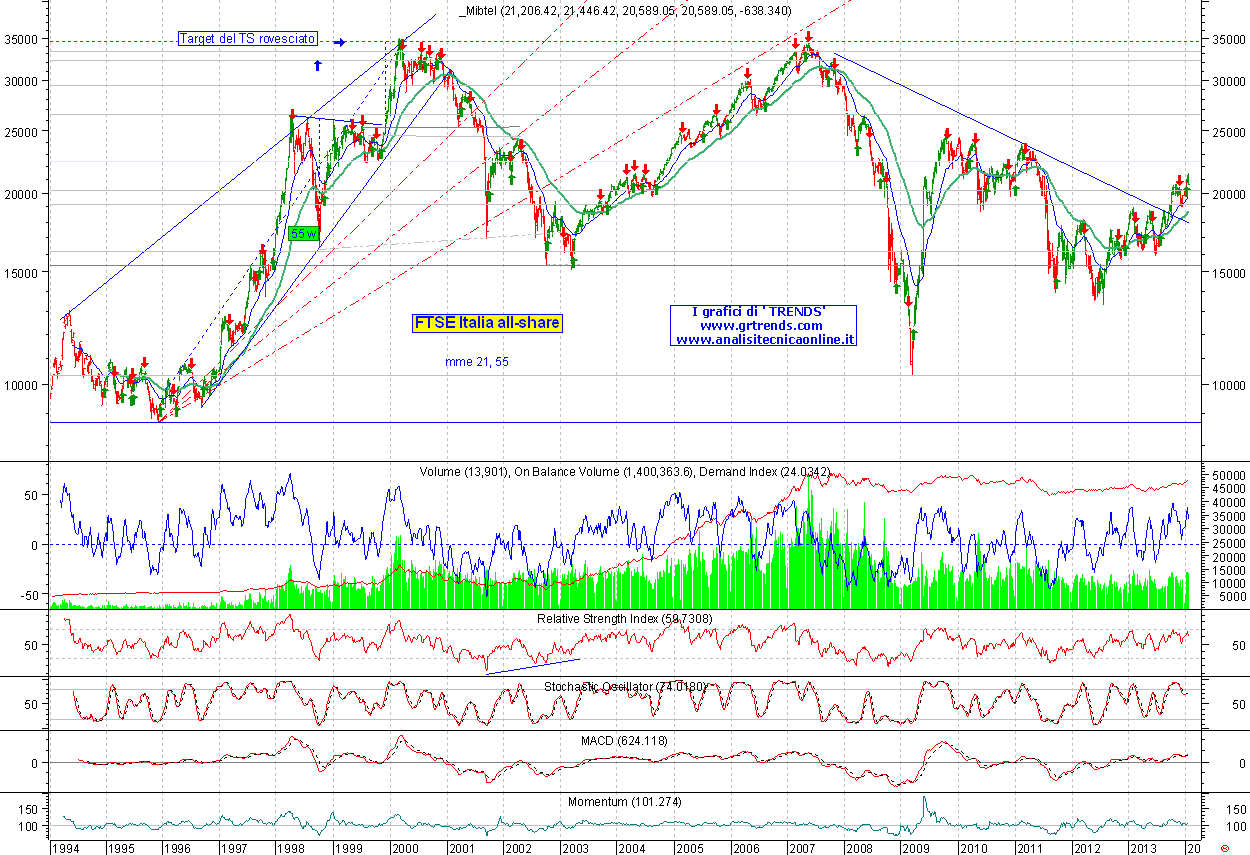This screenshot has width=1250, height=855.
Task: Click the blue up arrow below Target label
Action: [x=317, y=65]
